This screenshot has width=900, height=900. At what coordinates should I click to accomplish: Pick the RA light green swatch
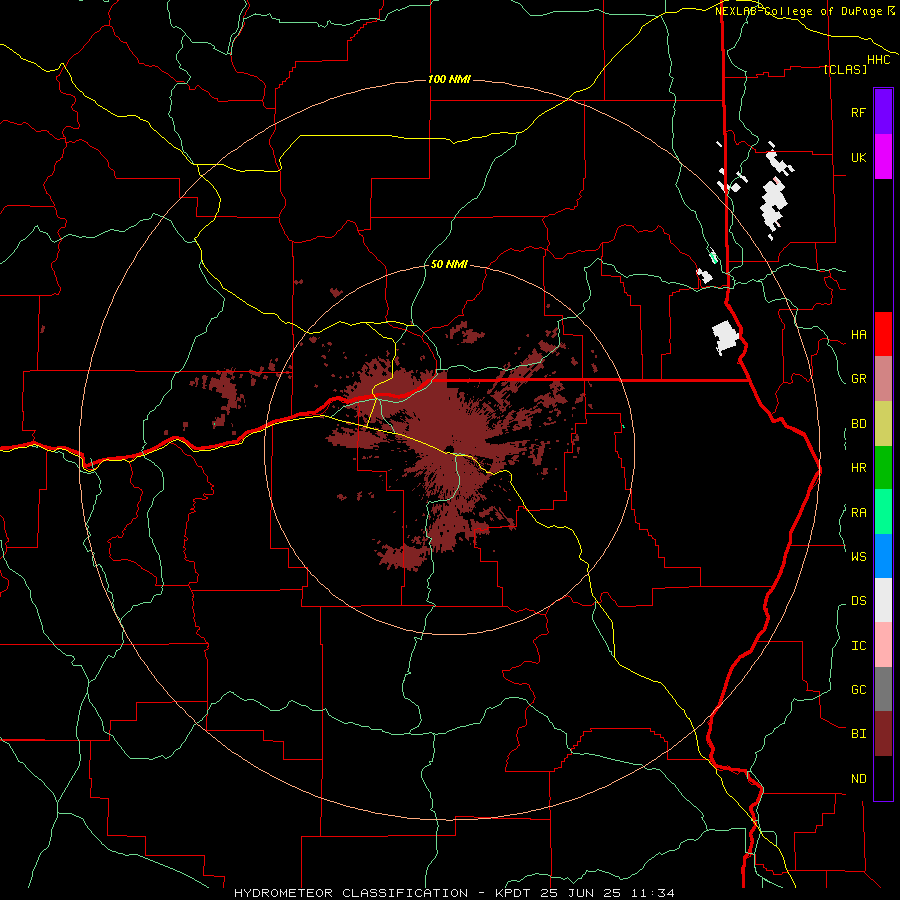[883, 512]
